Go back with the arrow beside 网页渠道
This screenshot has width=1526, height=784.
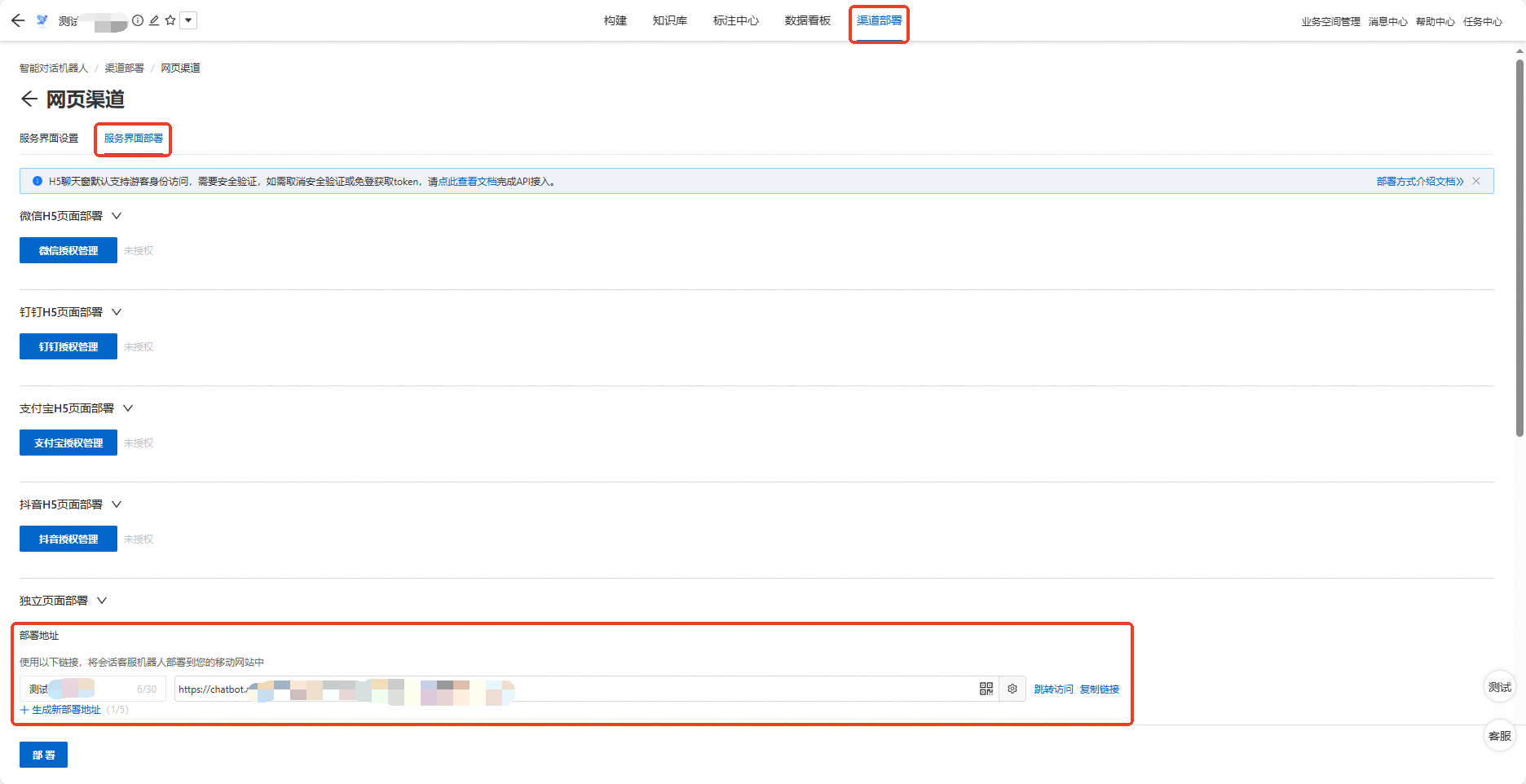[x=29, y=99]
